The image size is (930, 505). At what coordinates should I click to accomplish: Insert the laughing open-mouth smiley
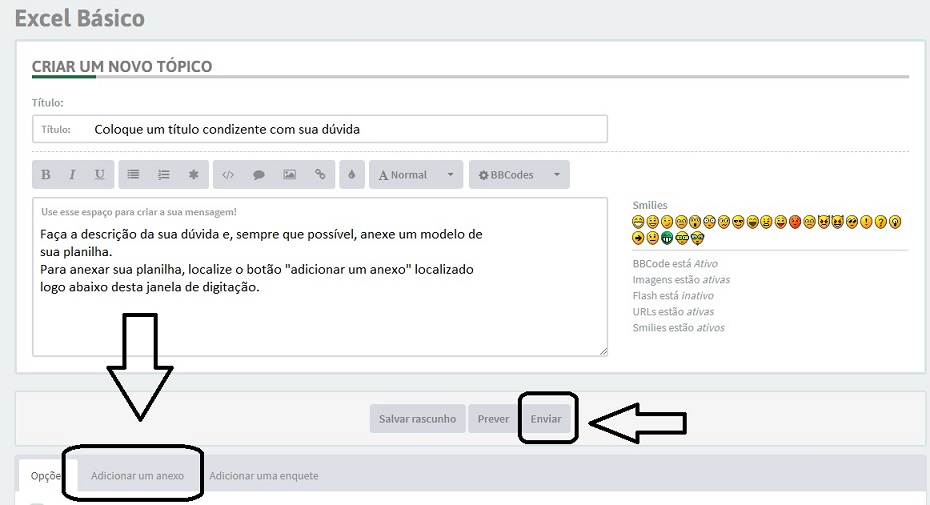(x=753, y=222)
